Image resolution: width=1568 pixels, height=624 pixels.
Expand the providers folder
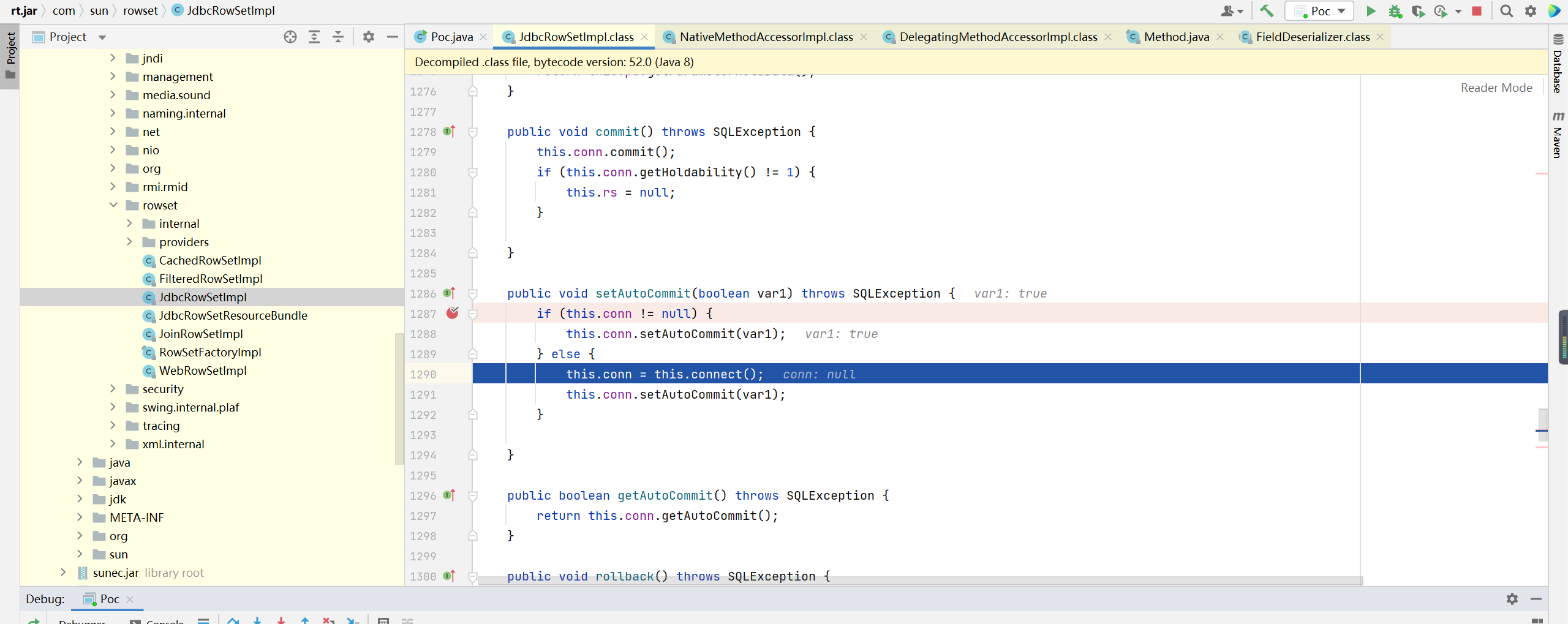tap(129, 241)
